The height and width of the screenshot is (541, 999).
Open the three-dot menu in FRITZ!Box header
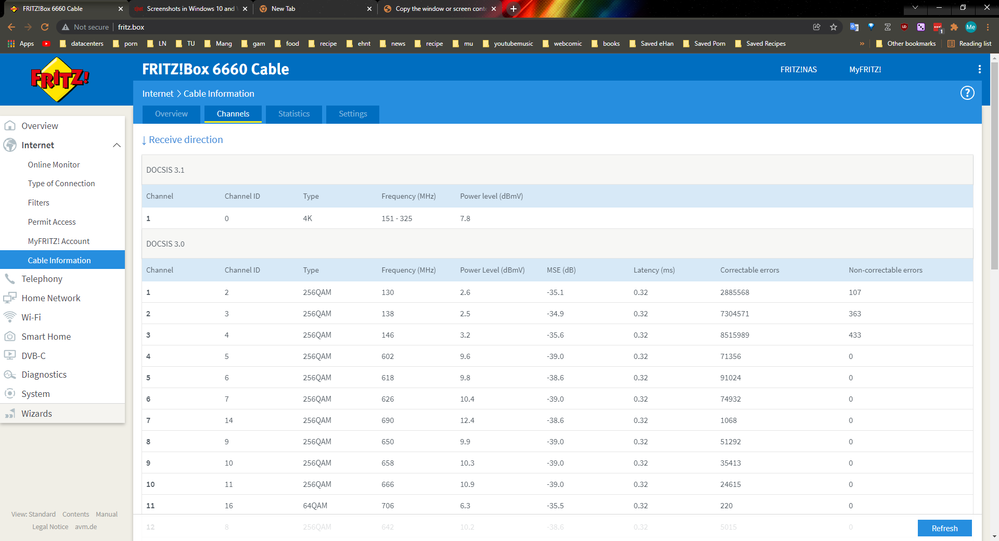979,69
